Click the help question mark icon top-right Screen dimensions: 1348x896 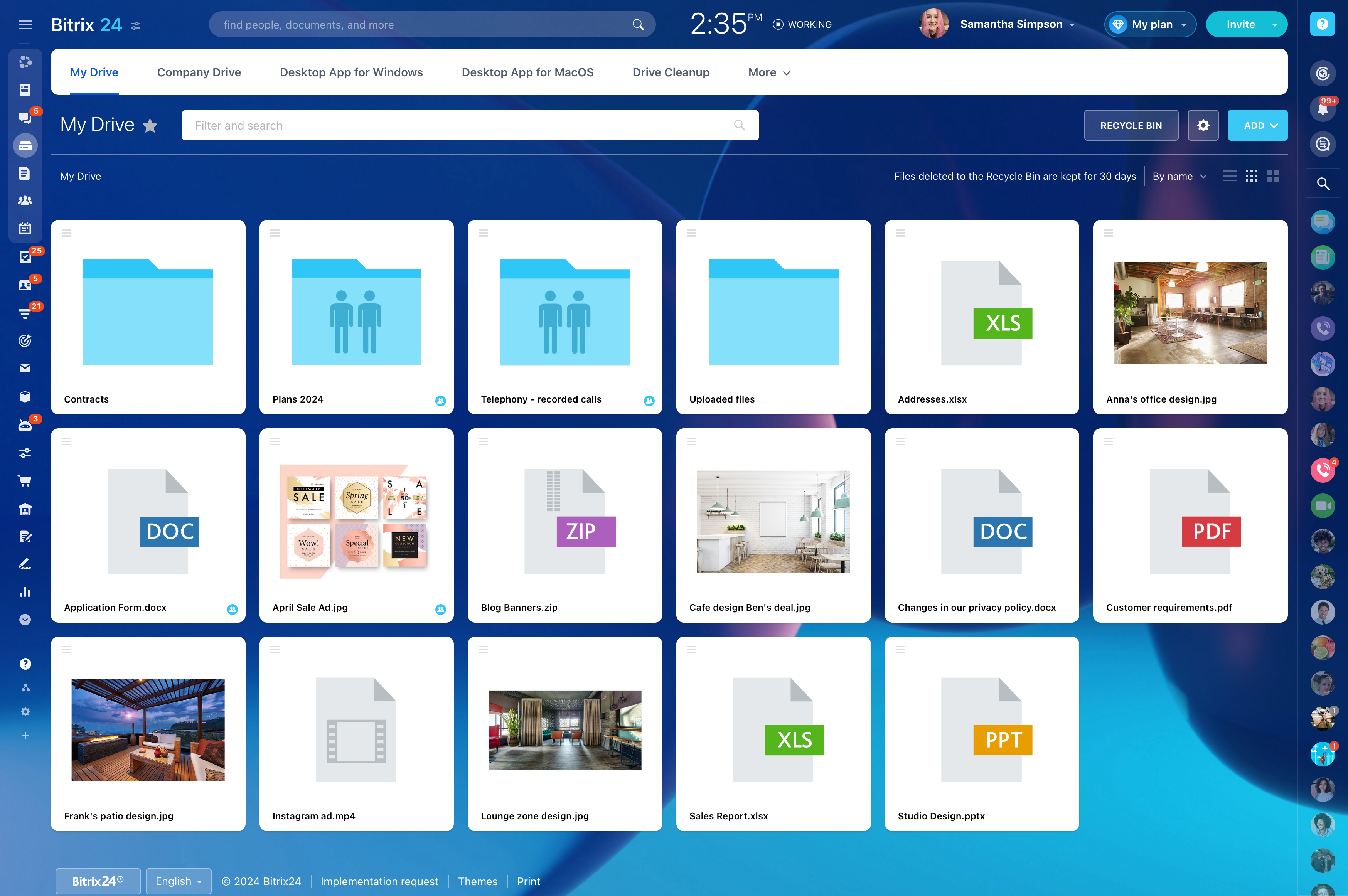(x=1322, y=24)
